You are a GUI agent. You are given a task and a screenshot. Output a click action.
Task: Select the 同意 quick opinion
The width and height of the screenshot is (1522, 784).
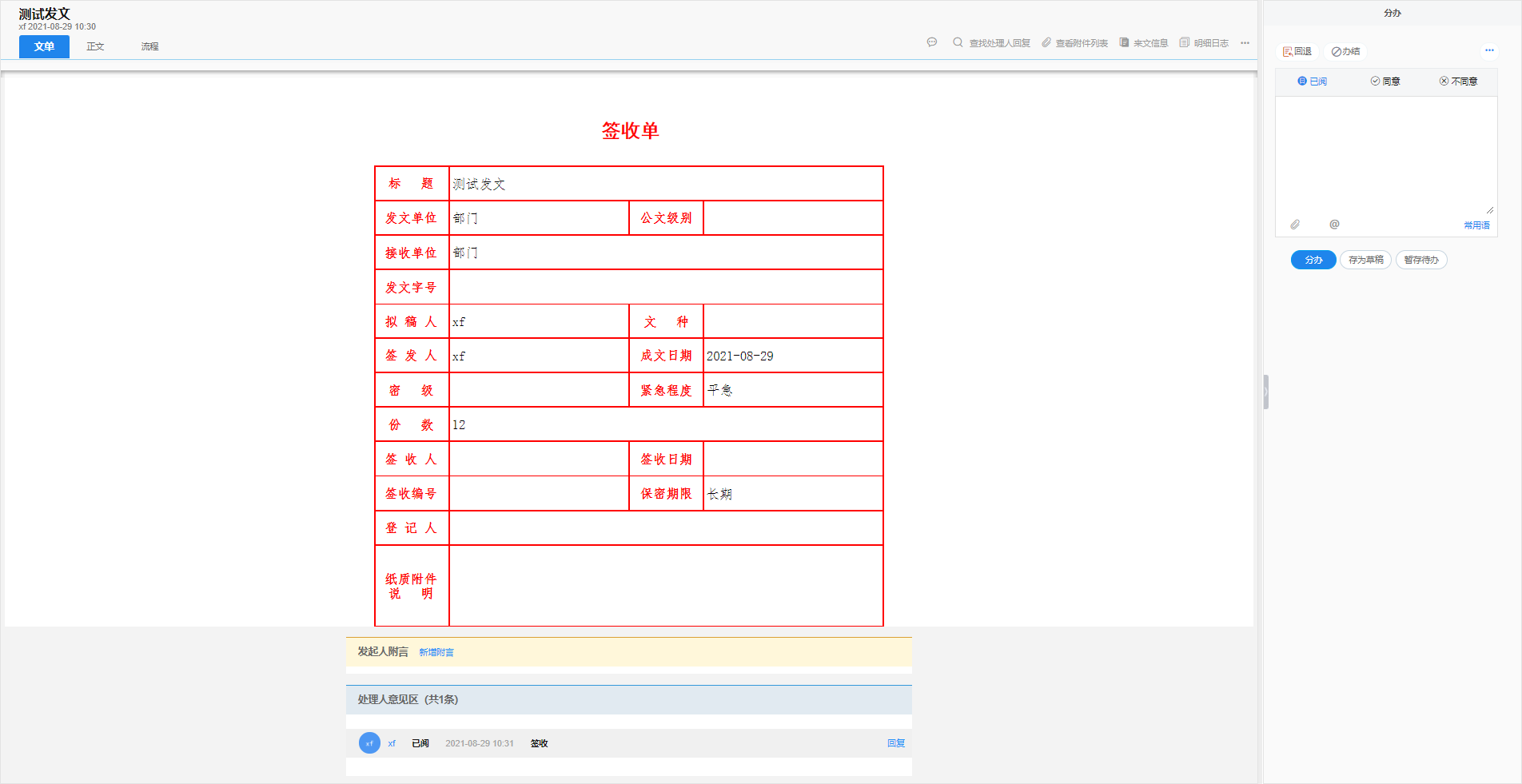pyautogui.click(x=1385, y=81)
